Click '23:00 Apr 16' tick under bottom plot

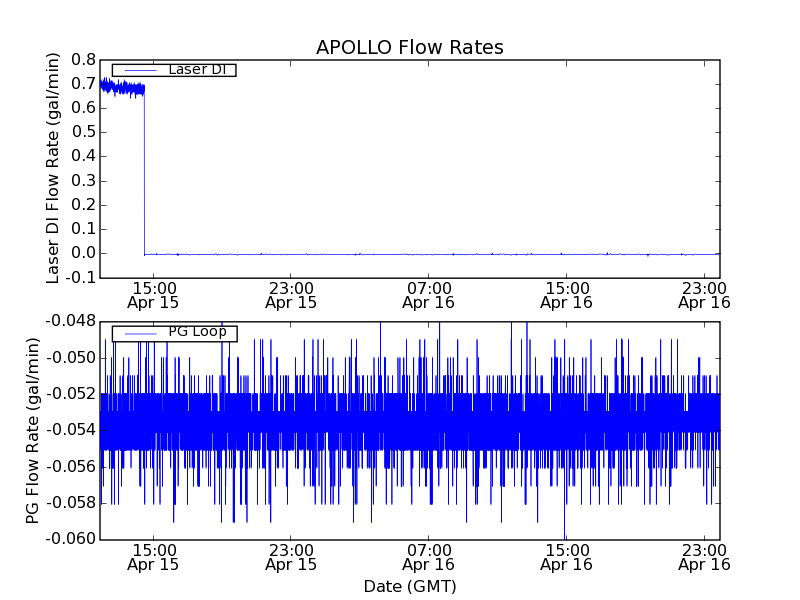coord(704,557)
